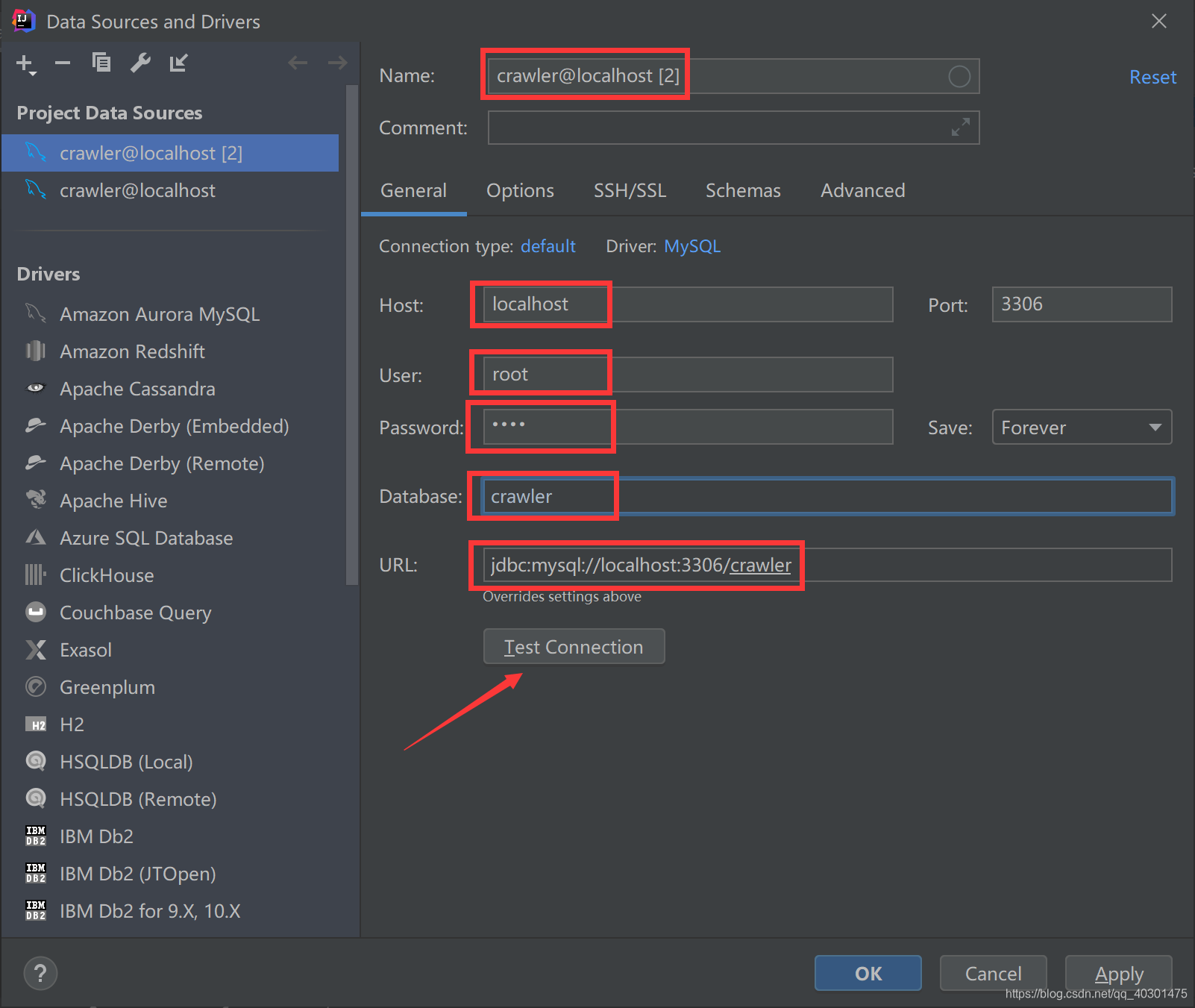Navigate forward with right arrow icon

[337, 63]
